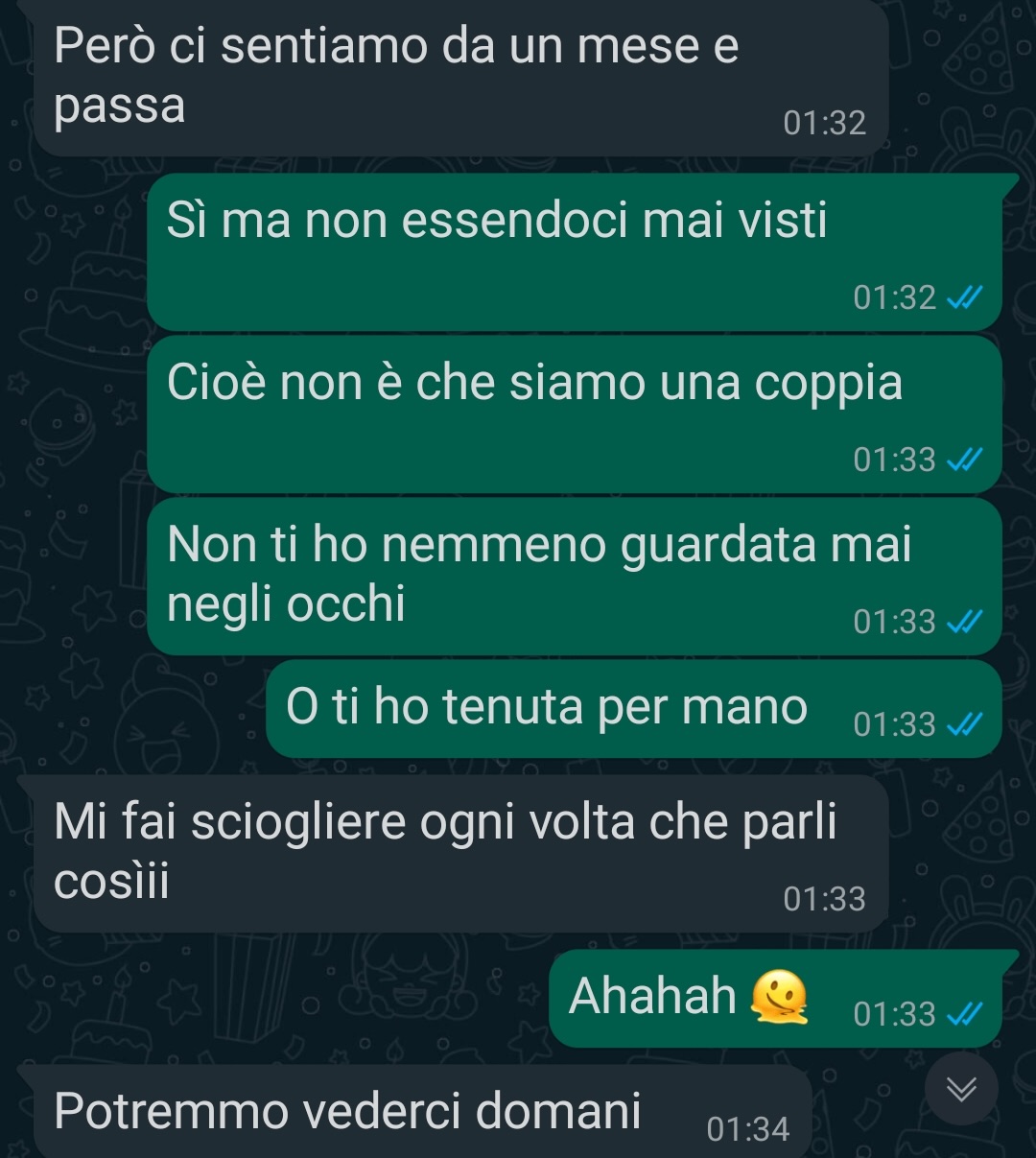Tap read checkmarks on 'Ahahah' message
Image resolution: width=1036 pixels, height=1158 pixels.
coord(964,1013)
